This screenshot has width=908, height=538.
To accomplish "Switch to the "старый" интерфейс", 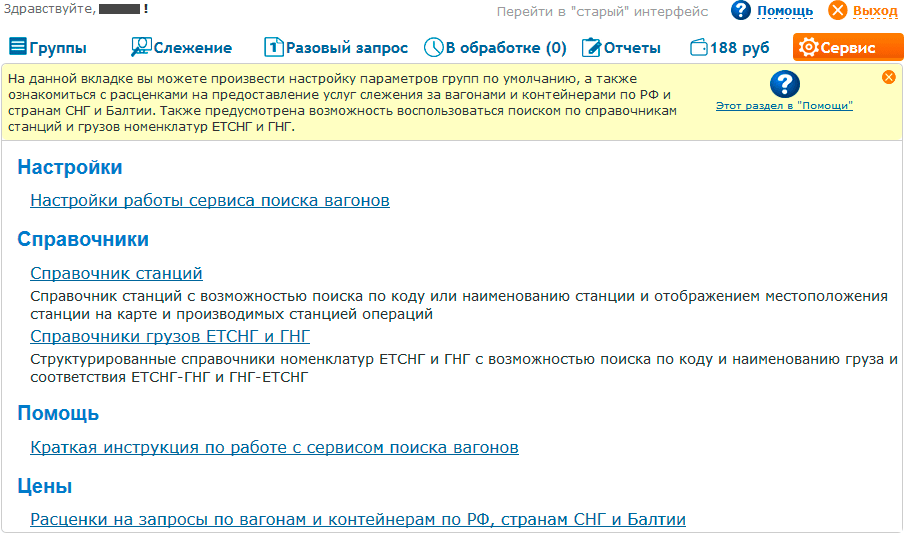I will pos(602,12).
